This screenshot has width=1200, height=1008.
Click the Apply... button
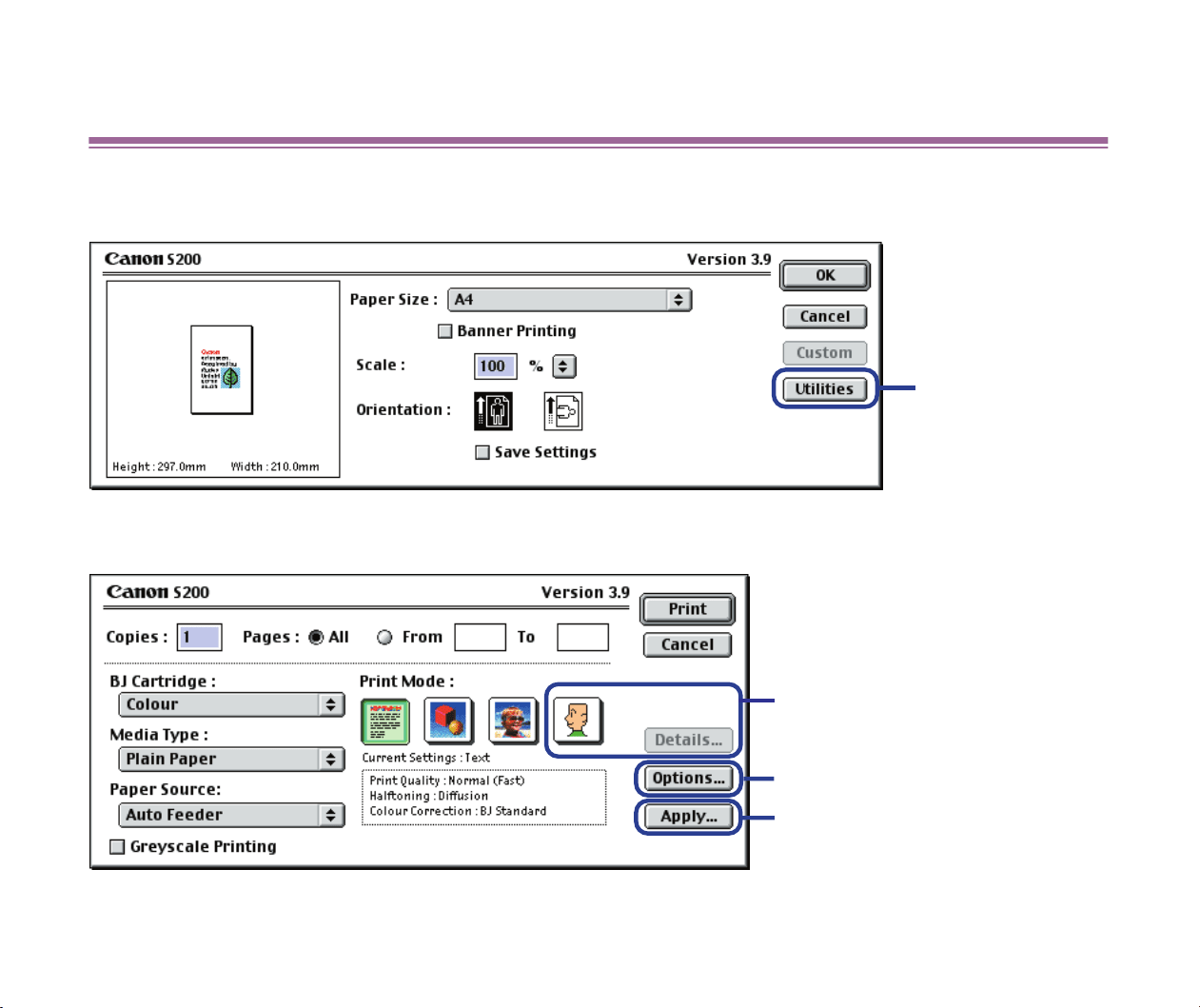coord(688,817)
